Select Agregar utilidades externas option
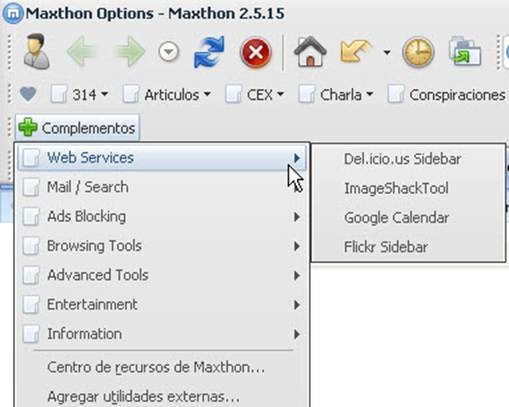509x407 pixels. tap(143, 396)
